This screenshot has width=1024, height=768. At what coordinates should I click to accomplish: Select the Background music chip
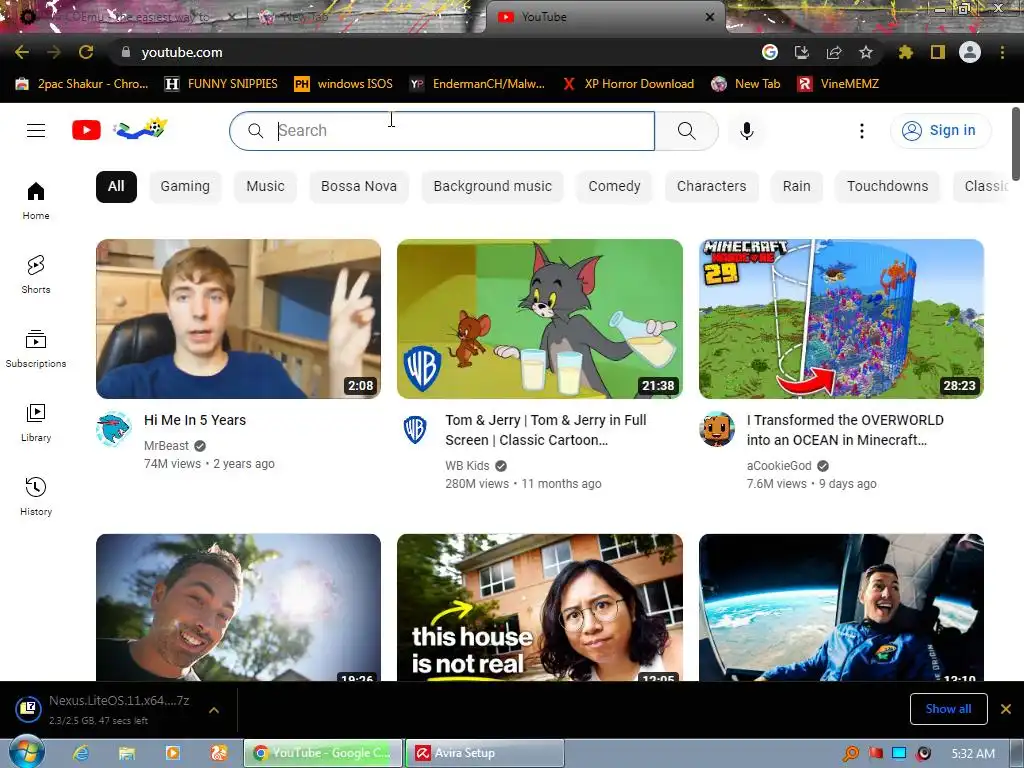pyautogui.click(x=492, y=187)
